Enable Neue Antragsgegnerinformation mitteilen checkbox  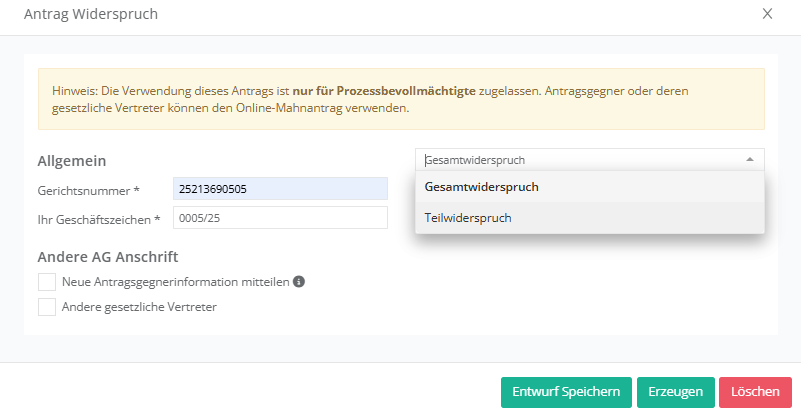[x=46, y=282]
